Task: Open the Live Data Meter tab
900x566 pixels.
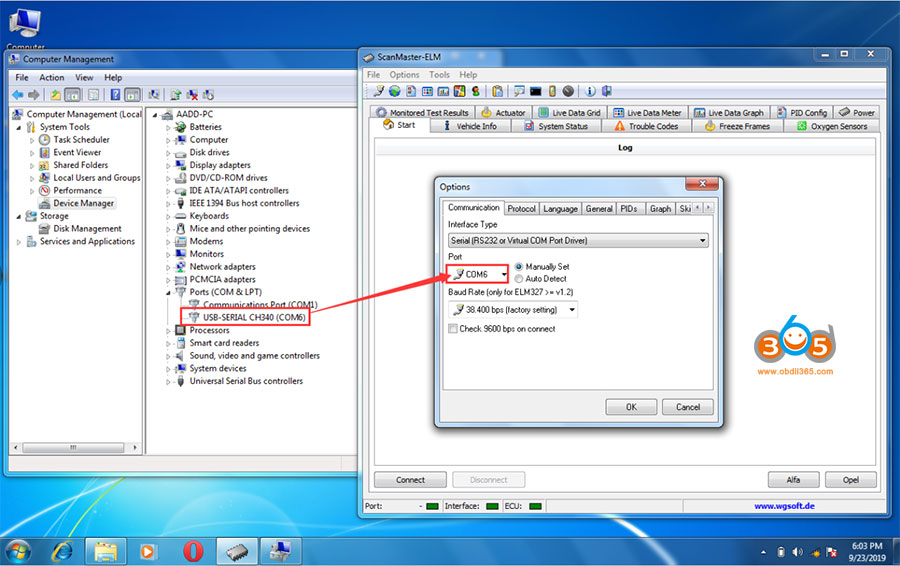Action: [x=647, y=113]
